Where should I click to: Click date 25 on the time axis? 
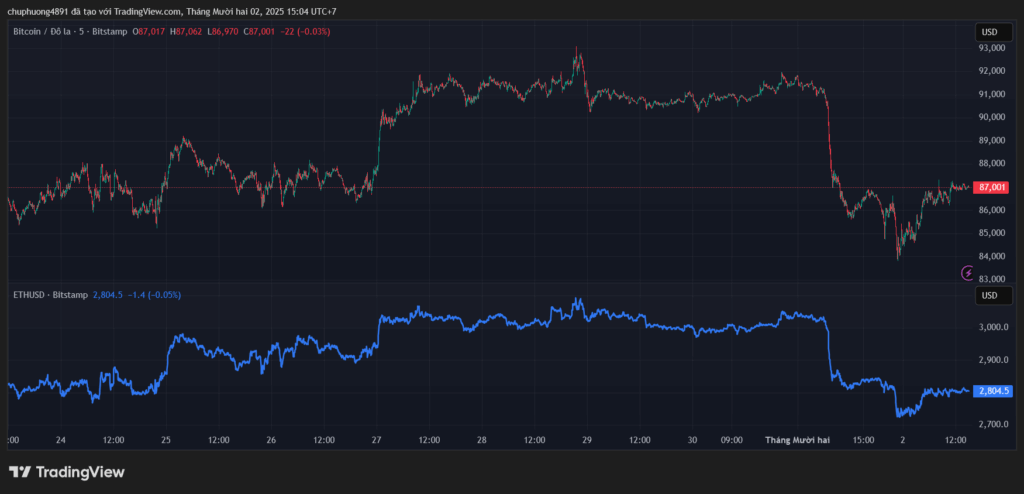166,440
